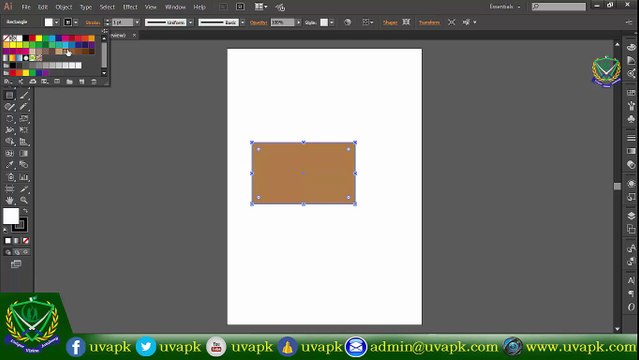Open the Window menu
The image size is (639, 360).
point(175,7)
